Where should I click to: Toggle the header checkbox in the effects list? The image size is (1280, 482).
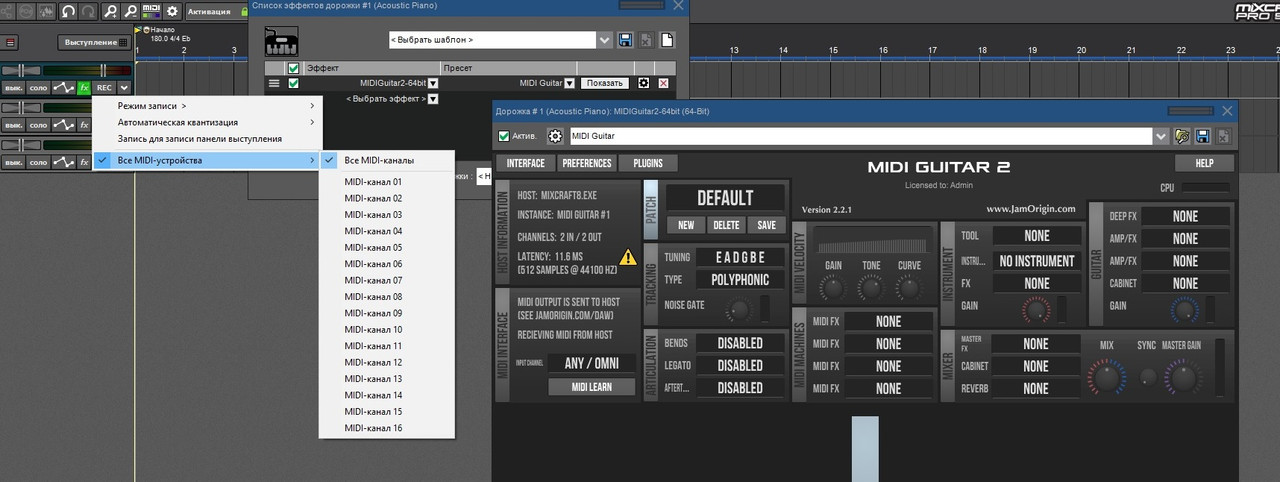tap(293, 68)
